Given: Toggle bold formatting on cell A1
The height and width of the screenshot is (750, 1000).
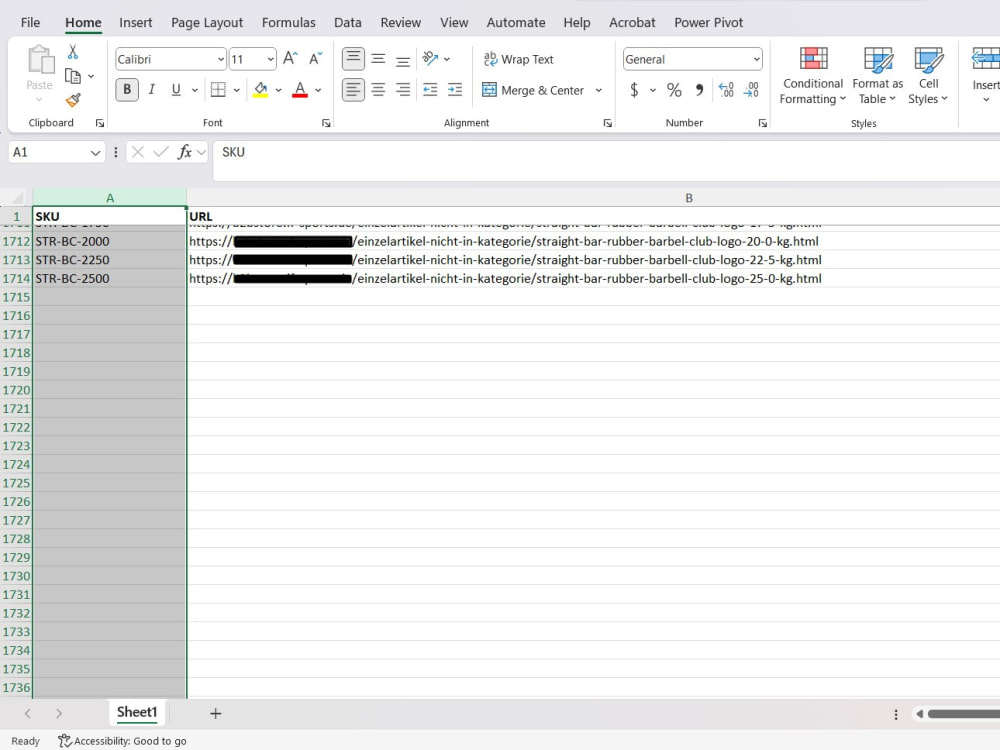Looking at the screenshot, I should [126, 90].
